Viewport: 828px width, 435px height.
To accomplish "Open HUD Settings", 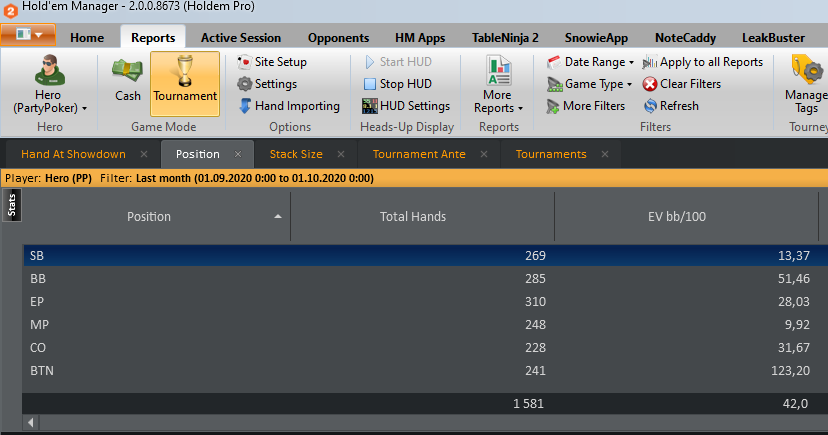I will pyautogui.click(x=406, y=106).
